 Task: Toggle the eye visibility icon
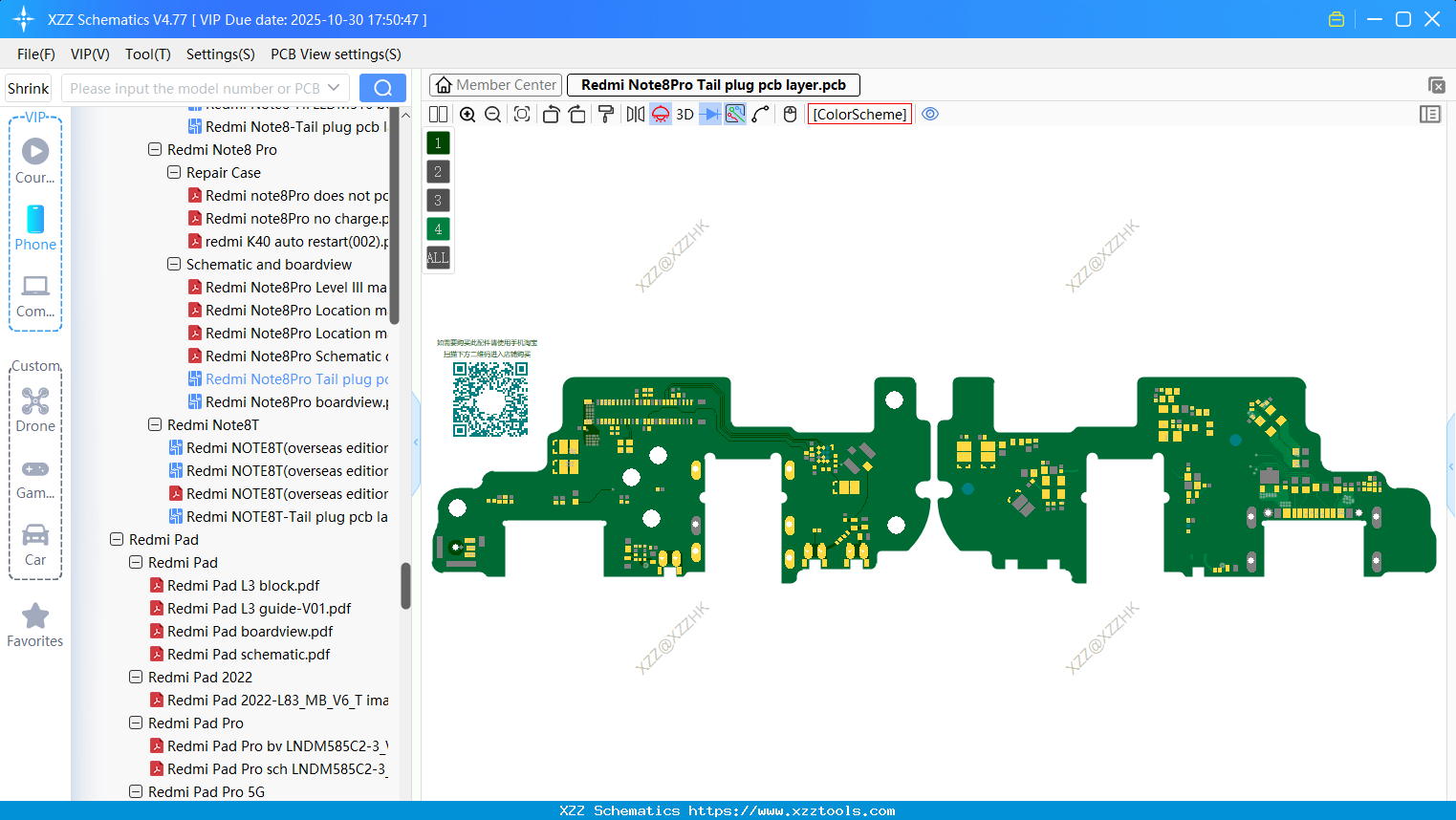[930, 115]
